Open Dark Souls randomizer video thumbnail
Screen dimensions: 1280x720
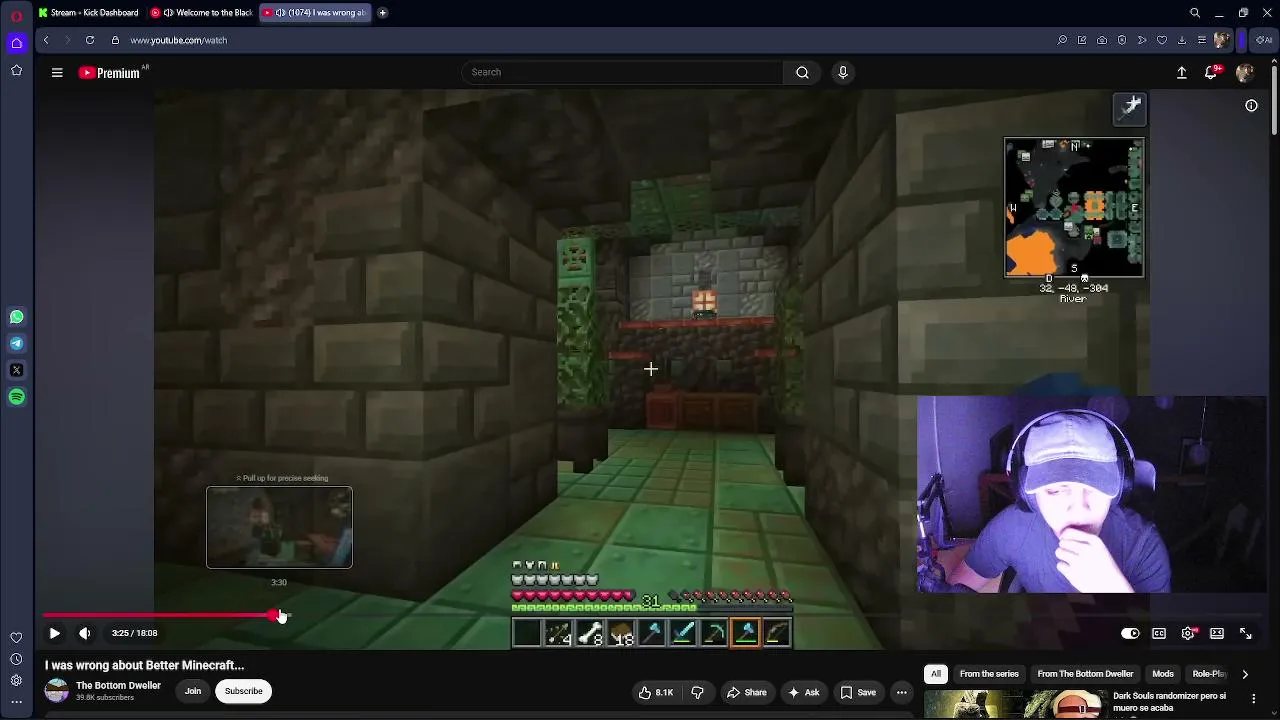tap(1015, 705)
